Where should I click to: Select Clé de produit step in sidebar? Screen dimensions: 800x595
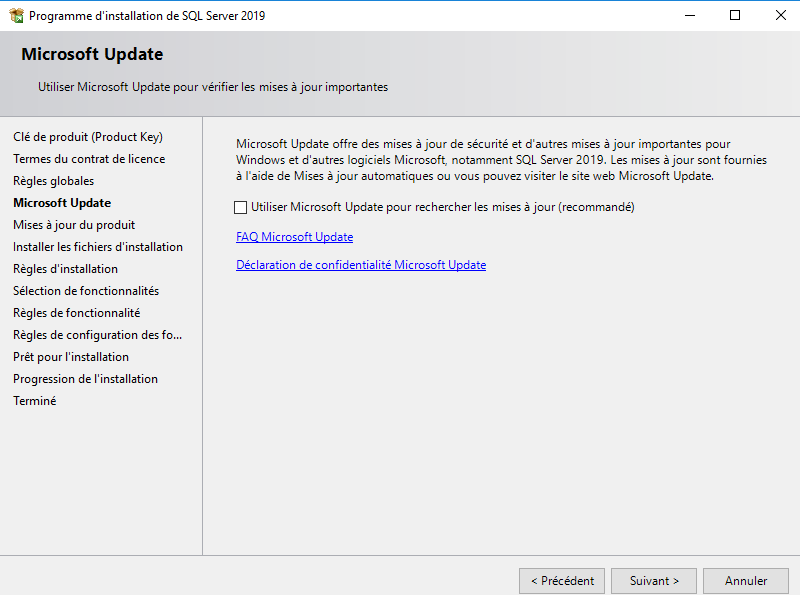click(87, 137)
